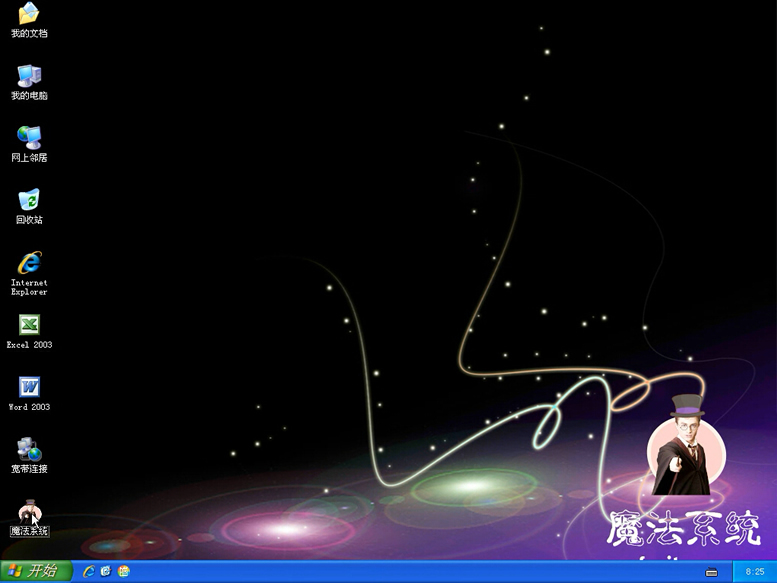The height and width of the screenshot is (583, 777).
Task: Select the 宽带连接 broadband connection icon
Action: (29, 456)
